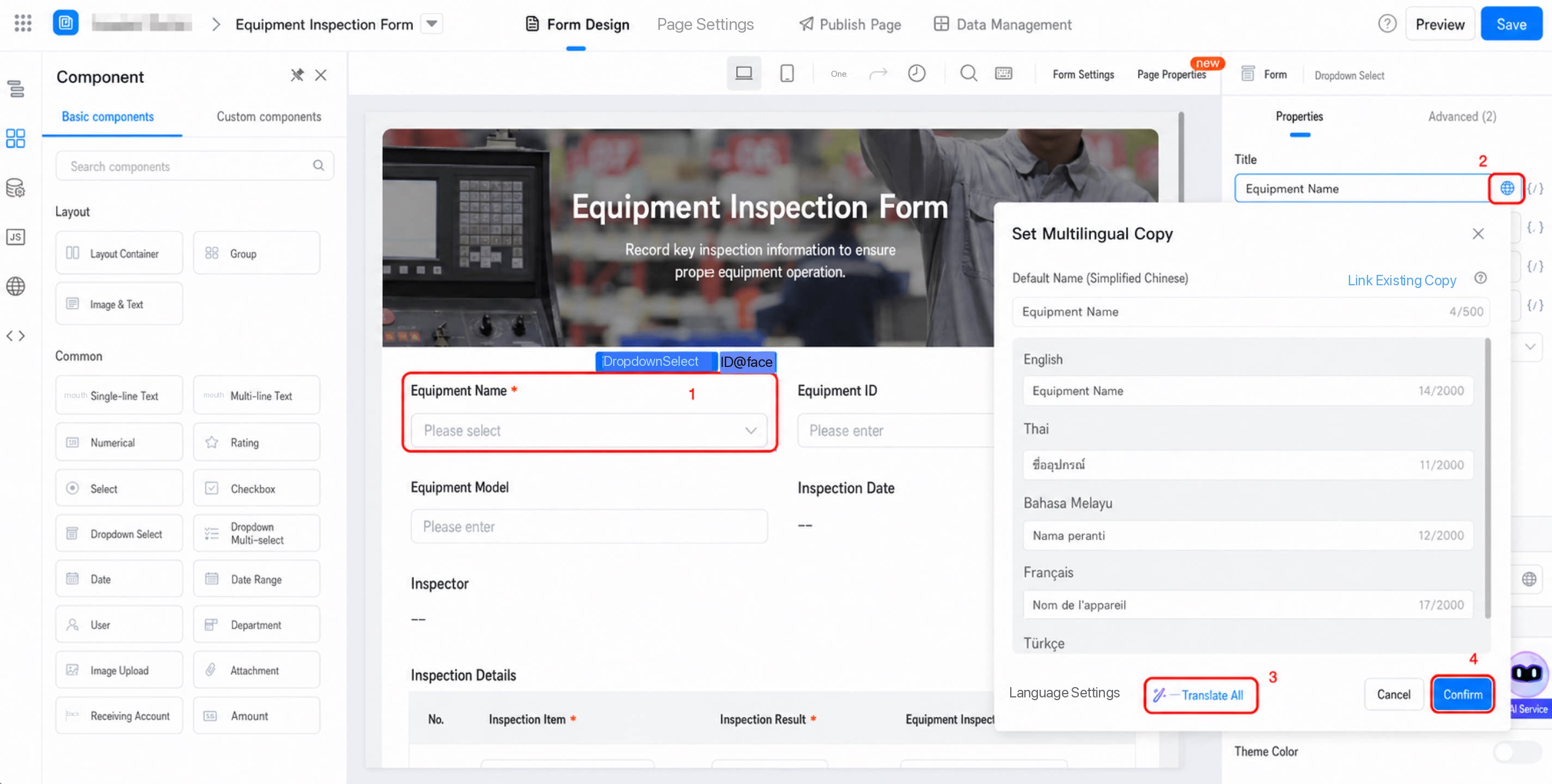Click the magnifier search icon in toolbar

point(968,73)
